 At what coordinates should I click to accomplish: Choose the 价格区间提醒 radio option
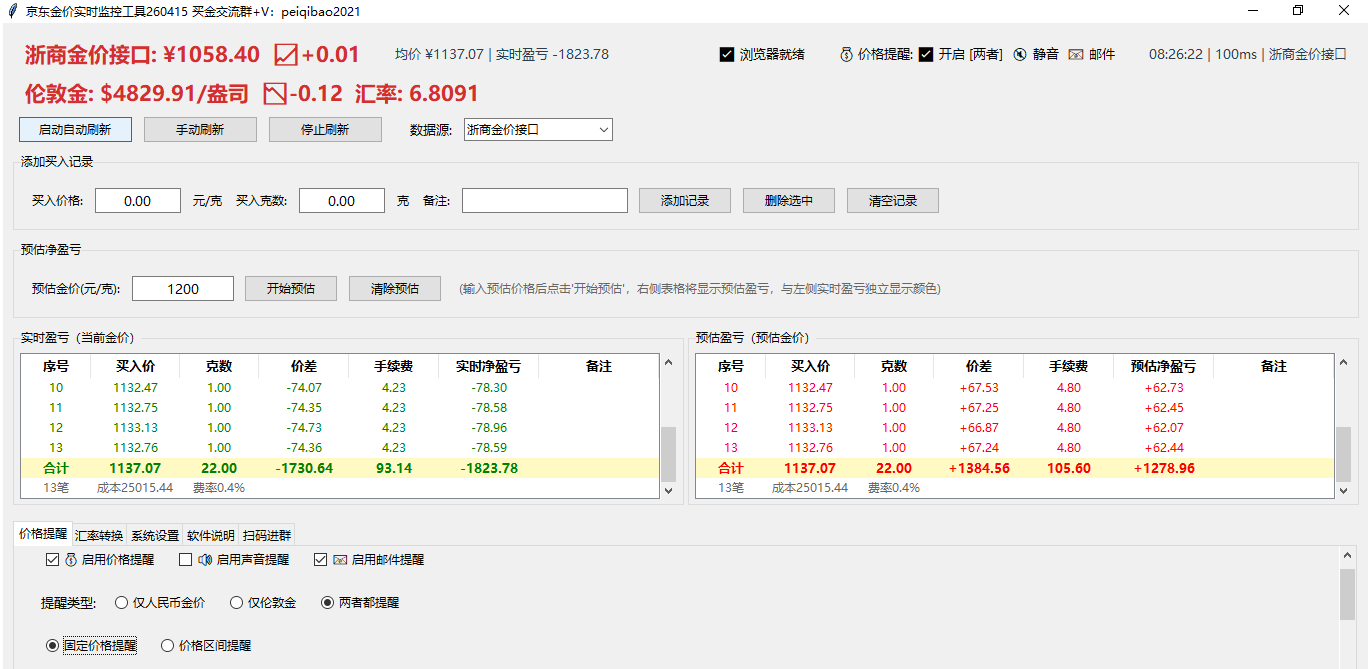[168, 646]
